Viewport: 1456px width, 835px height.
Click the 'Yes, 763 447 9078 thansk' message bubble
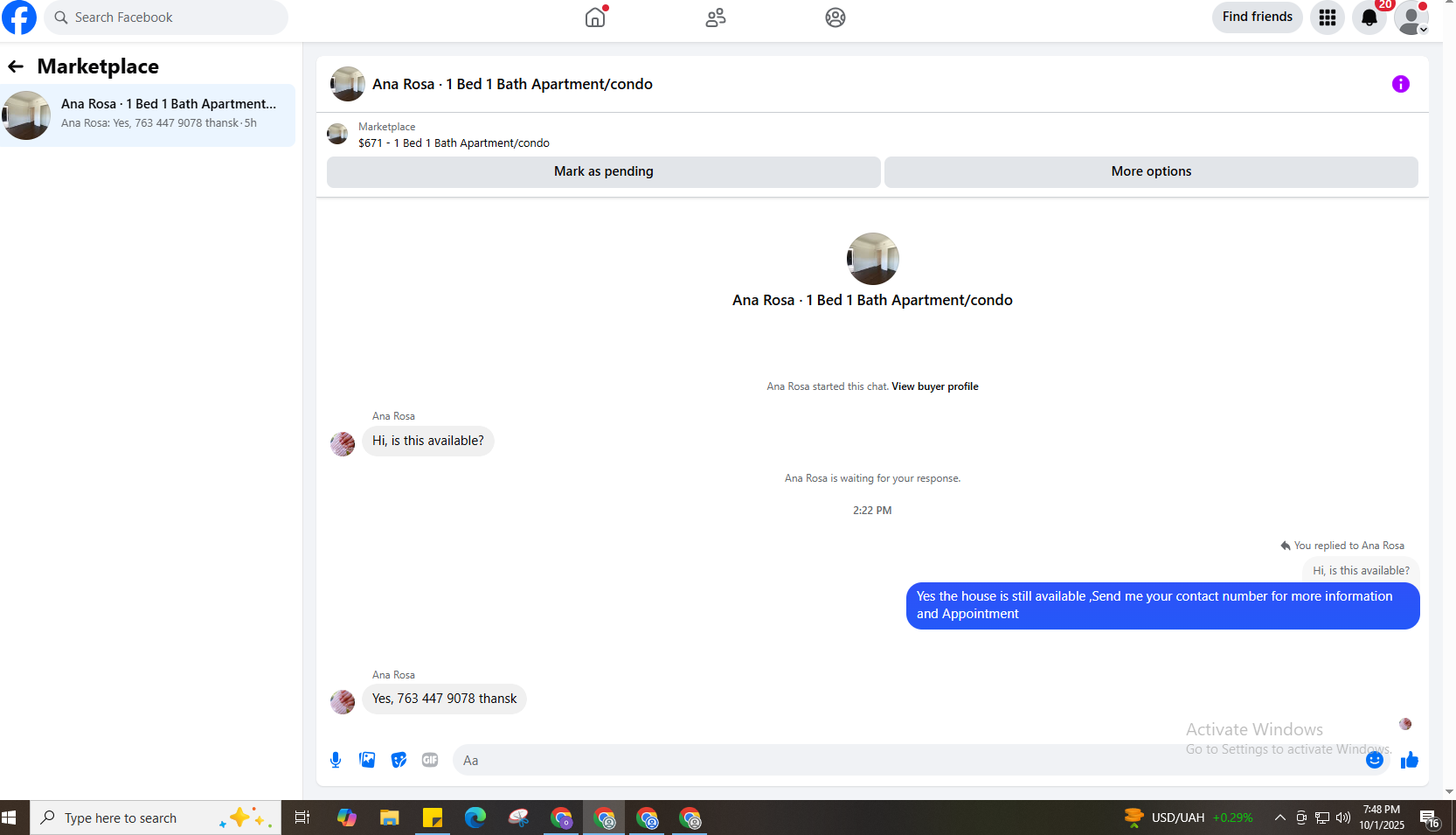444,699
